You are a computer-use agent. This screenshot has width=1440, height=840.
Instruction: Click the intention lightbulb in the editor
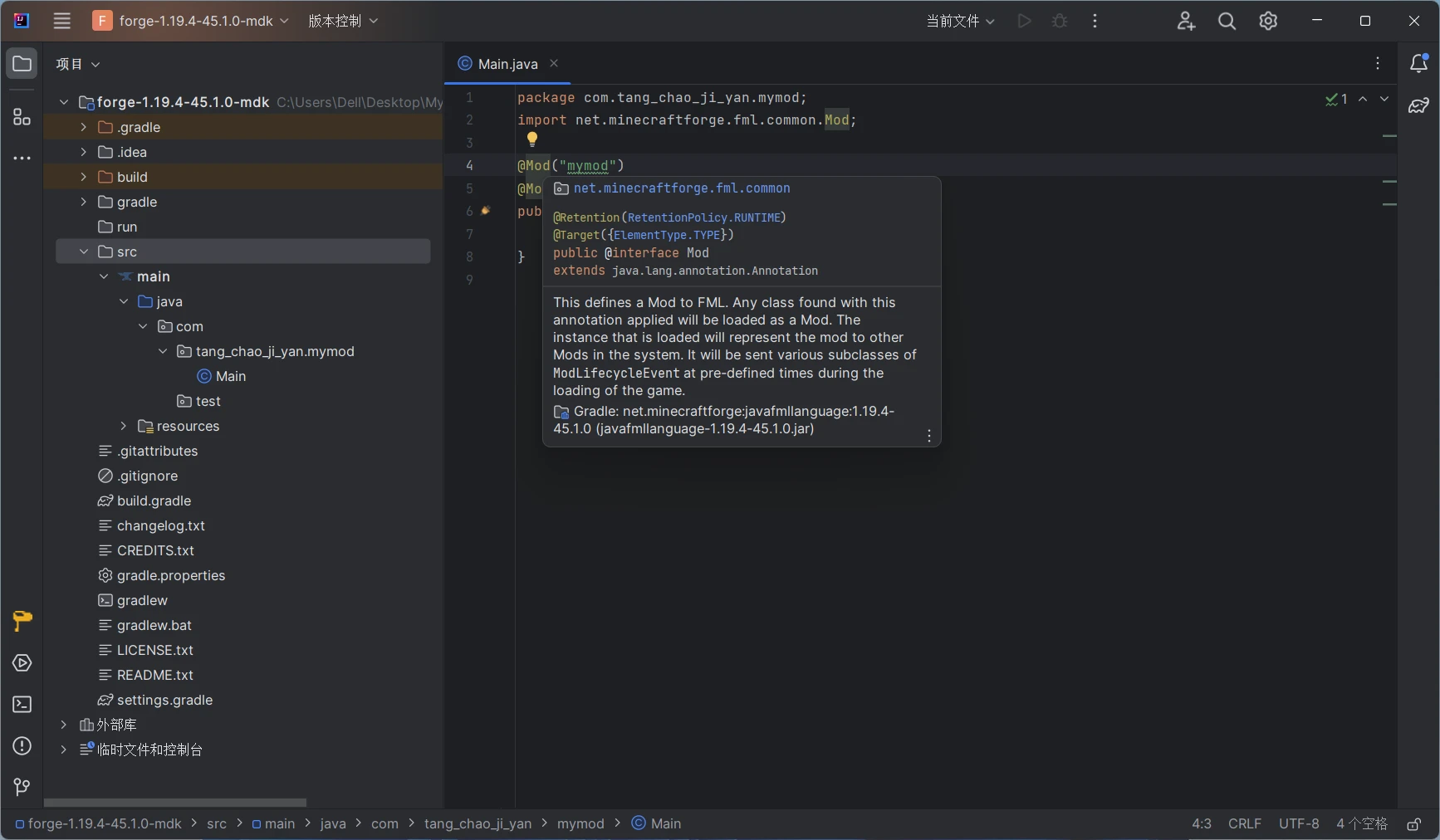[x=531, y=139]
